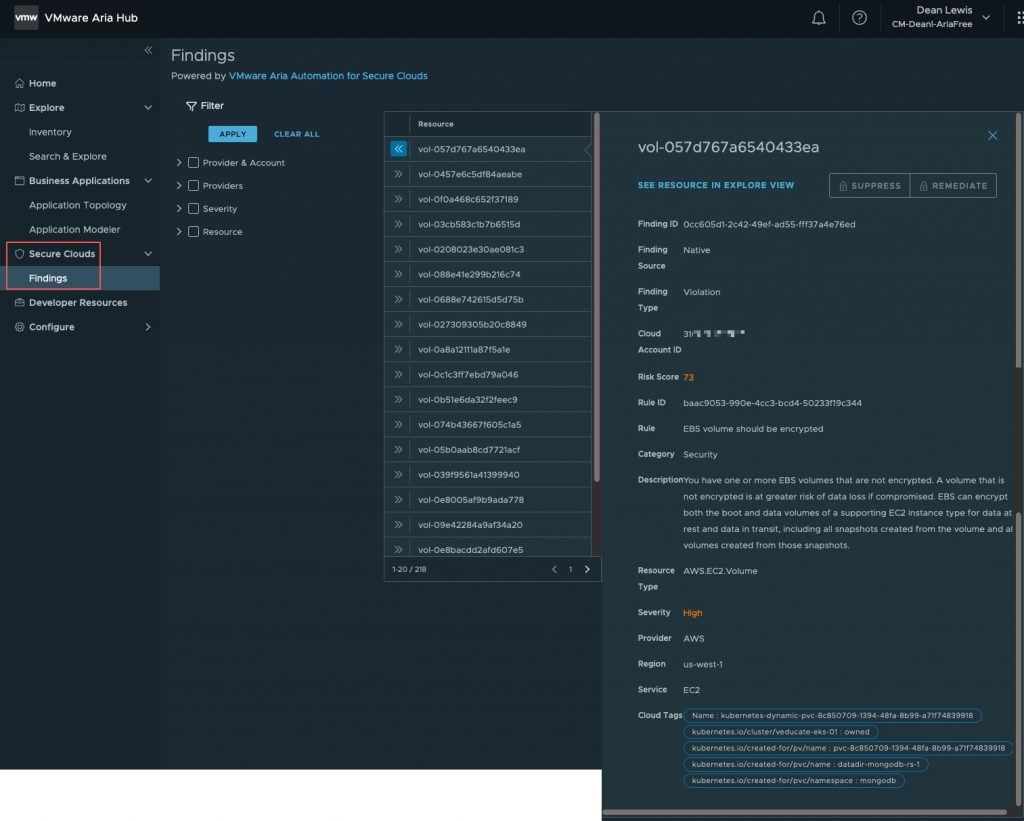Open details arrow for vol-05b0aab8cd7721acf
Screen dimensions: 1024x821
tap(398, 449)
